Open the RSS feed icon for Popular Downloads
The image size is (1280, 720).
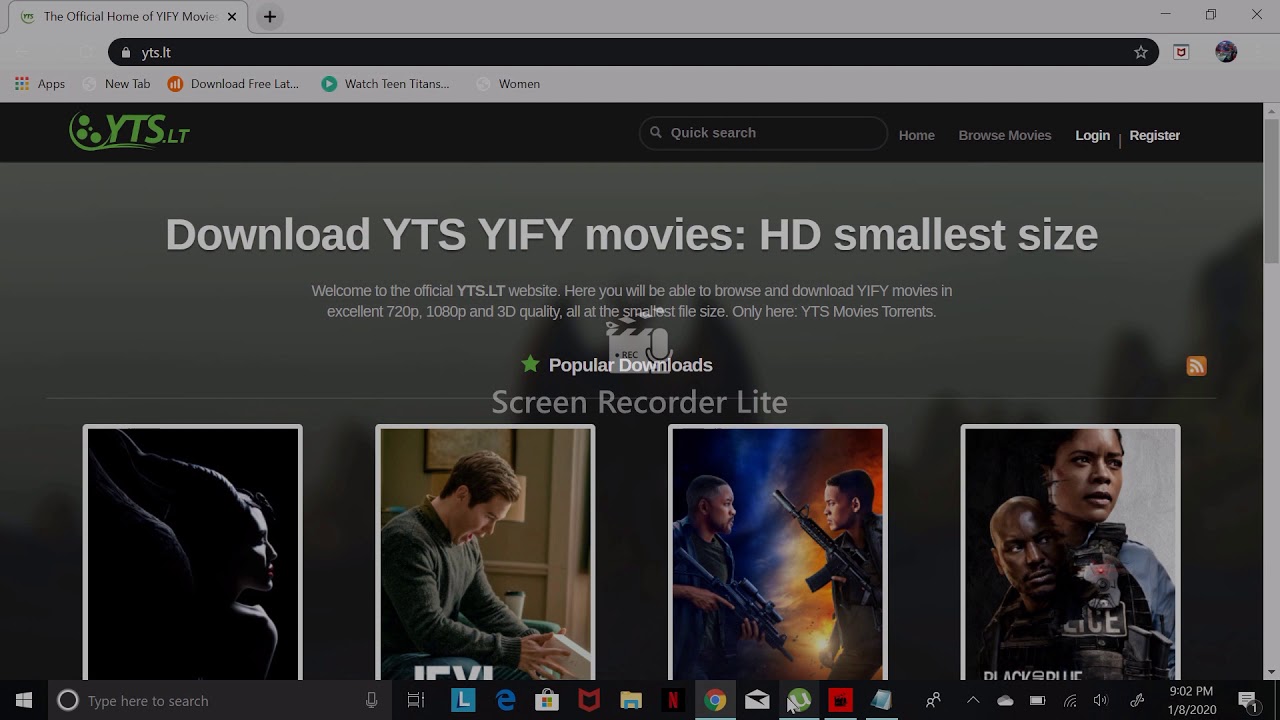pos(1196,366)
